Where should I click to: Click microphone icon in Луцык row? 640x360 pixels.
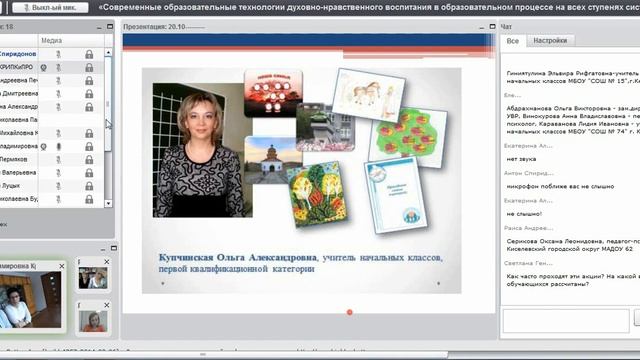58,186
